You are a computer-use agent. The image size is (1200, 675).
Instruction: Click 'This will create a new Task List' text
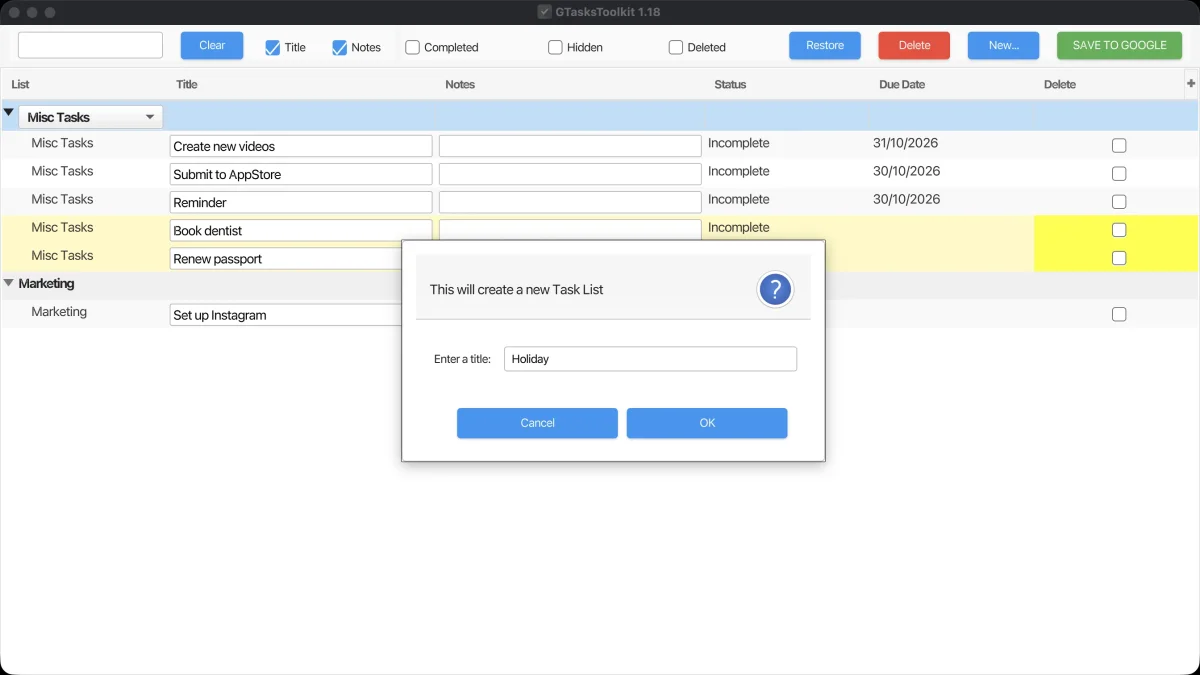[x=516, y=290]
